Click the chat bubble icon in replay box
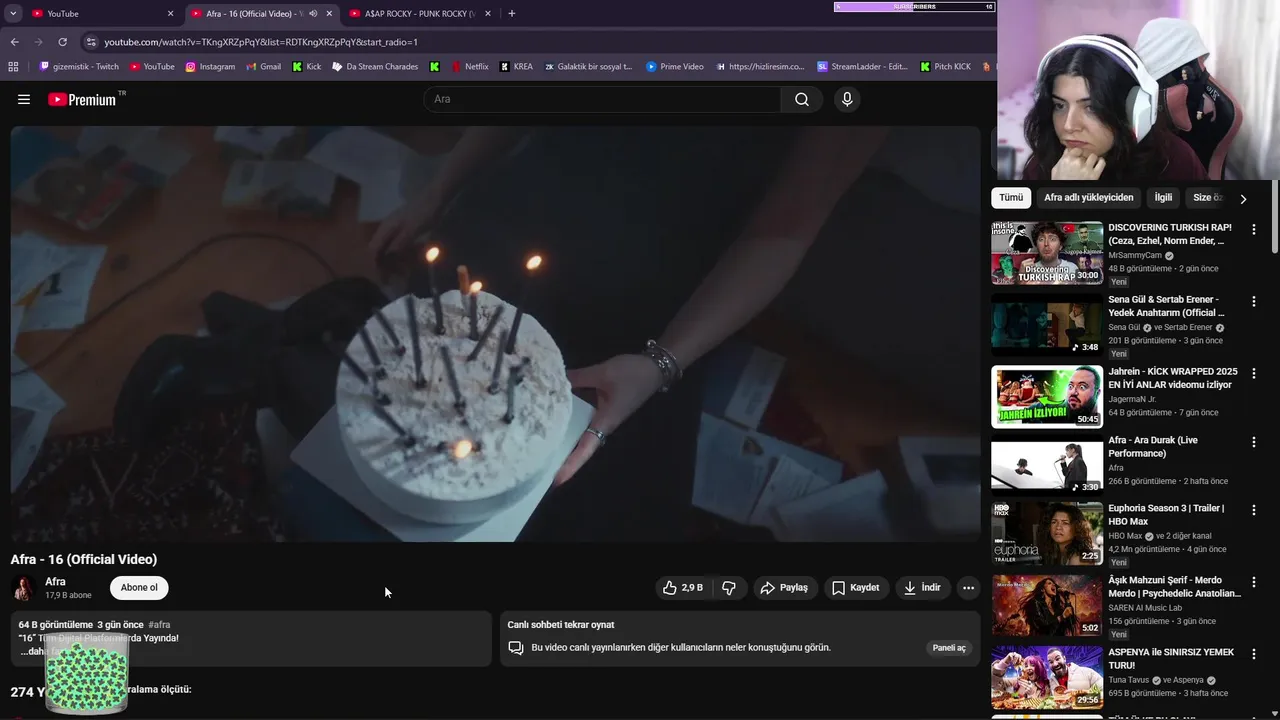This screenshot has width=1280, height=720. click(x=516, y=648)
